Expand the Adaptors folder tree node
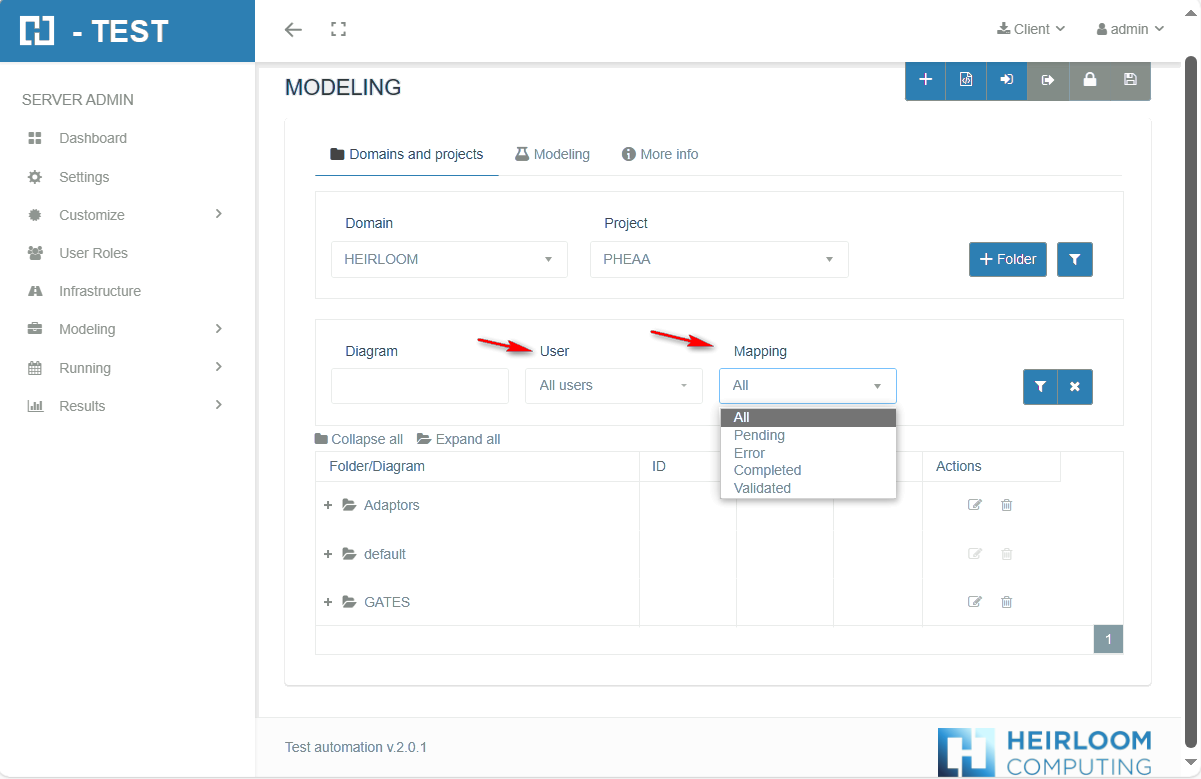Image resolution: width=1201 pixels, height=779 pixels. click(328, 505)
